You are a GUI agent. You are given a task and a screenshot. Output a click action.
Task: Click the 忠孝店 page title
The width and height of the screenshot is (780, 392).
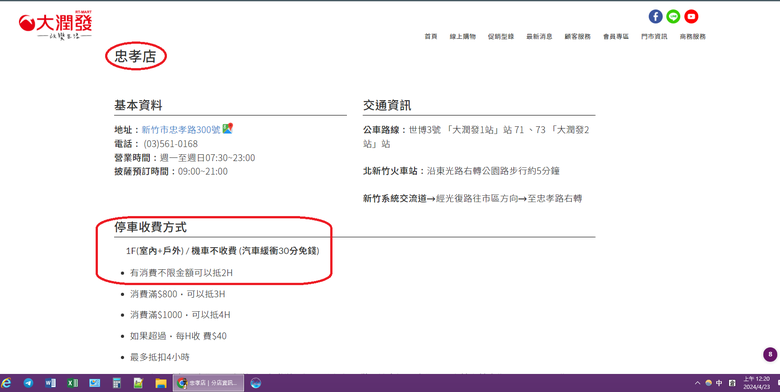click(x=135, y=56)
